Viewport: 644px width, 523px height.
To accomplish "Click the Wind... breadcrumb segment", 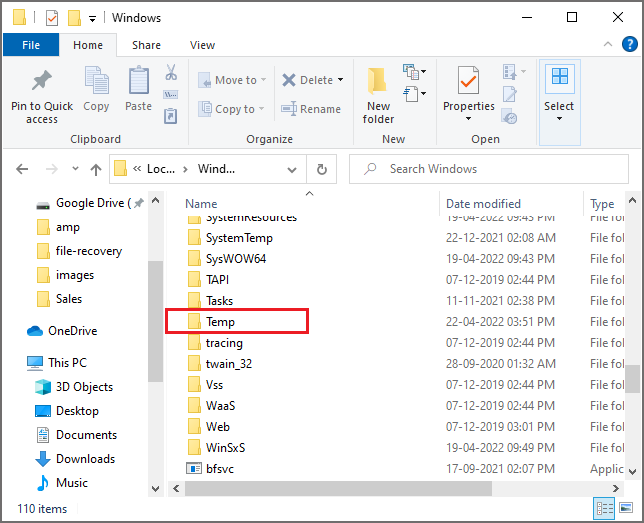I will pyautogui.click(x=216, y=169).
